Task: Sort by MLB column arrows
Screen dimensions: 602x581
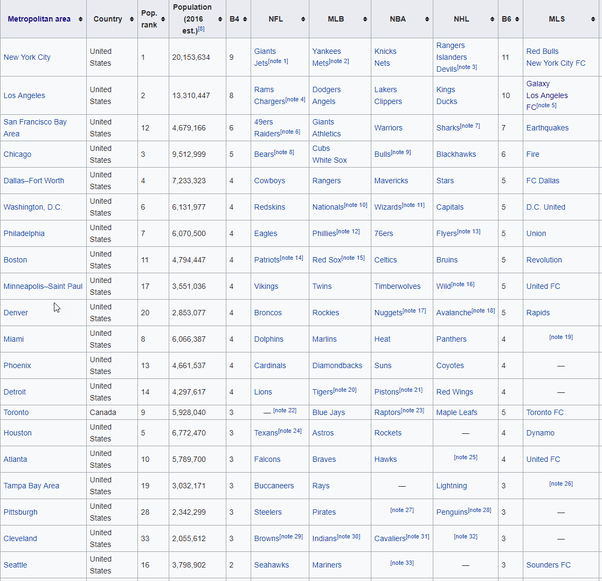Action: point(365,19)
